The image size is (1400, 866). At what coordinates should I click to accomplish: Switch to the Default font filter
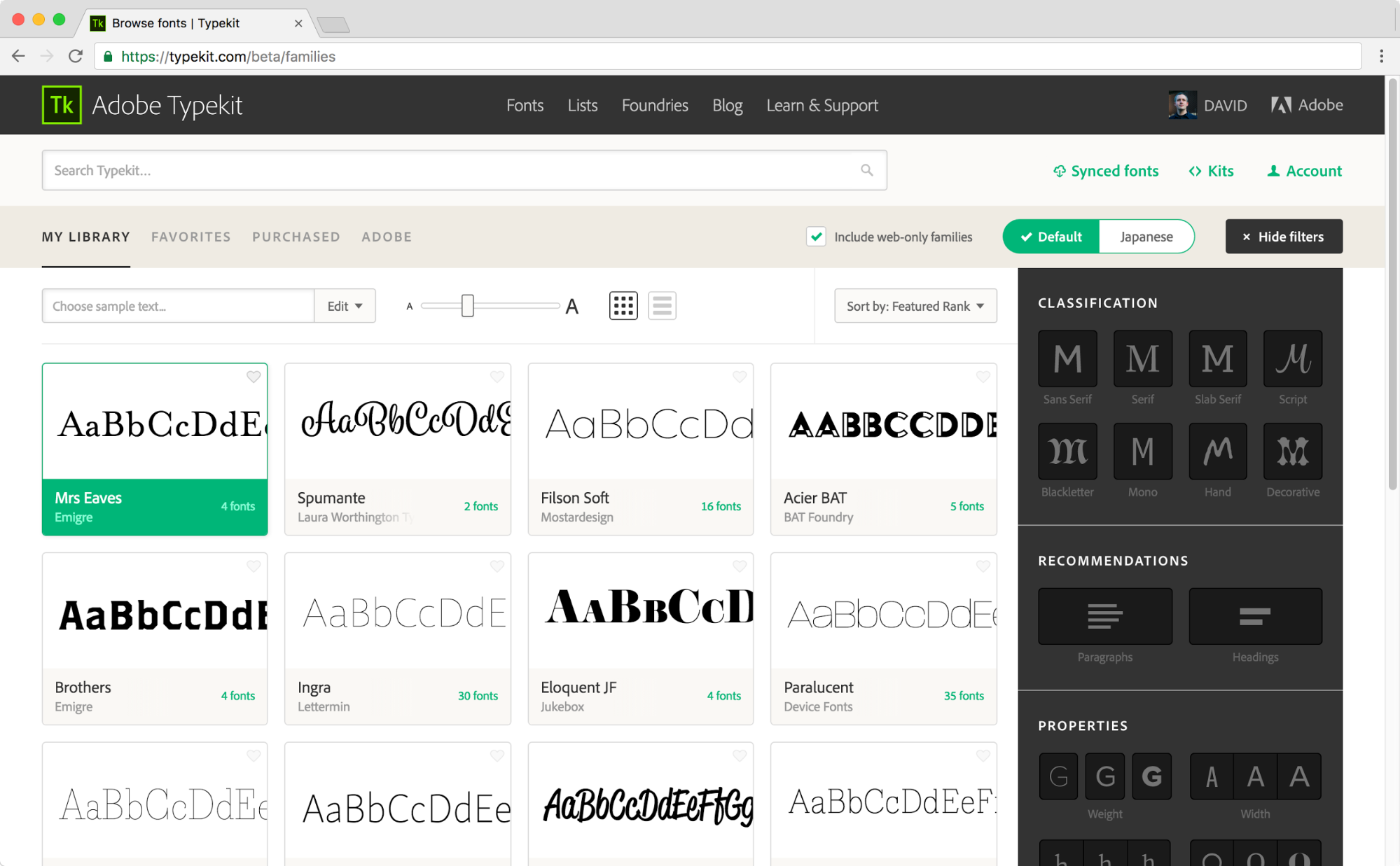(x=1050, y=236)
